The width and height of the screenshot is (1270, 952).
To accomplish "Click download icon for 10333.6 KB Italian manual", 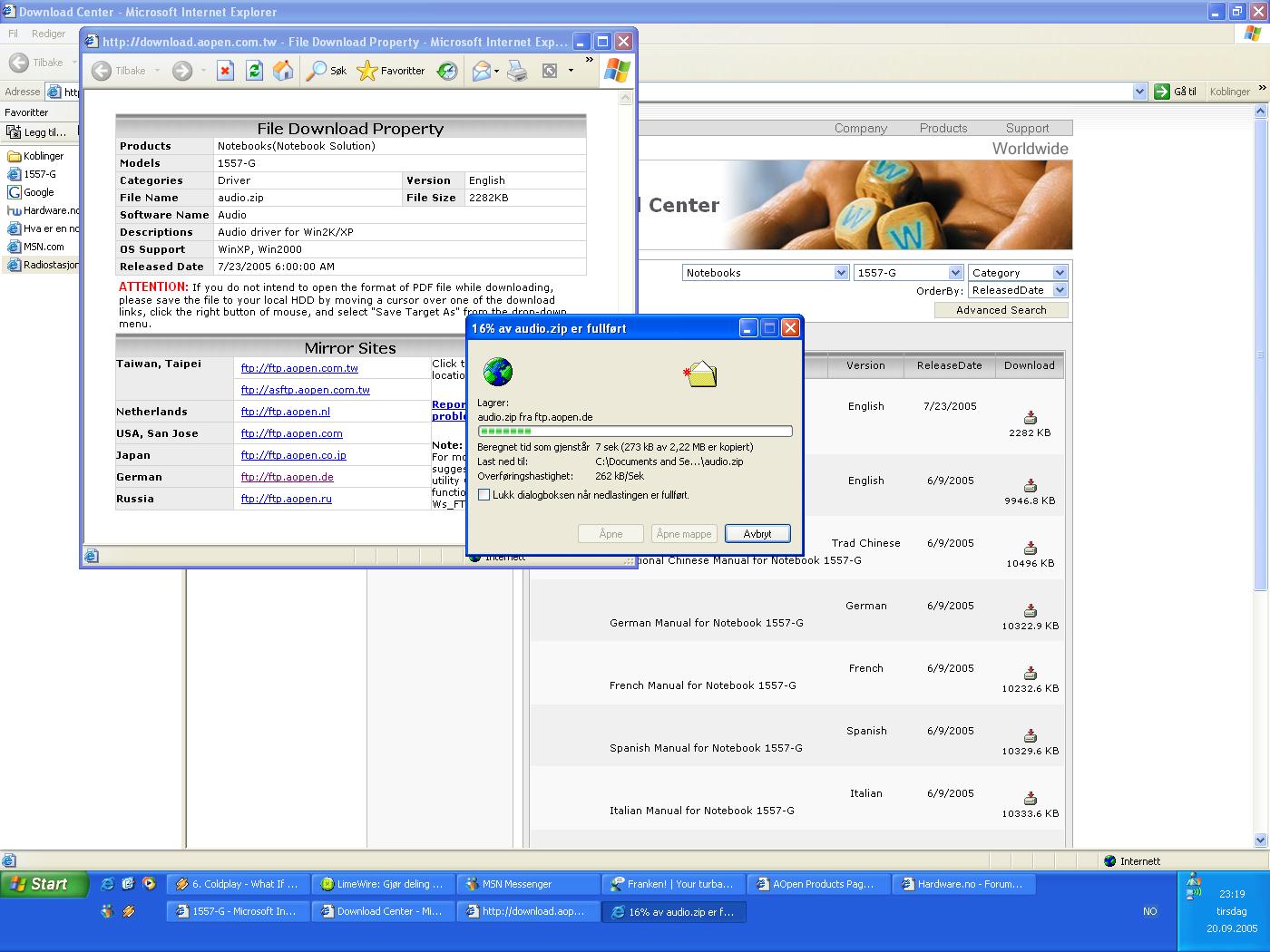I will 1030,799.
